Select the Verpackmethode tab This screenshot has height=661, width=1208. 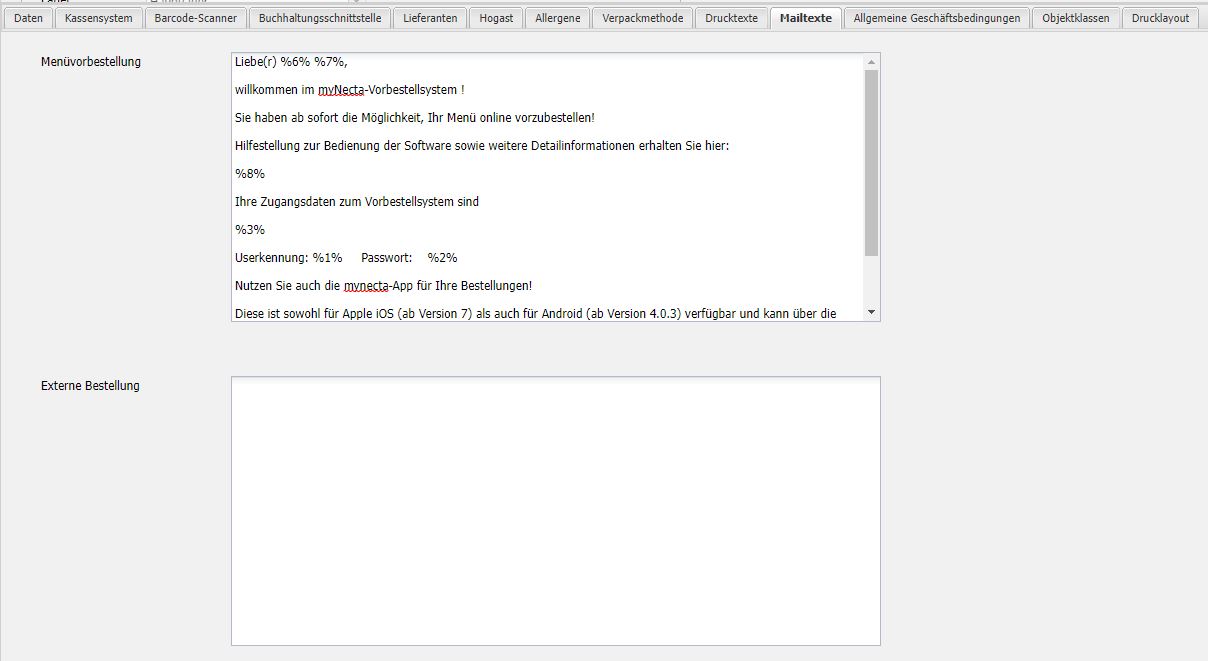click(642, 18)
